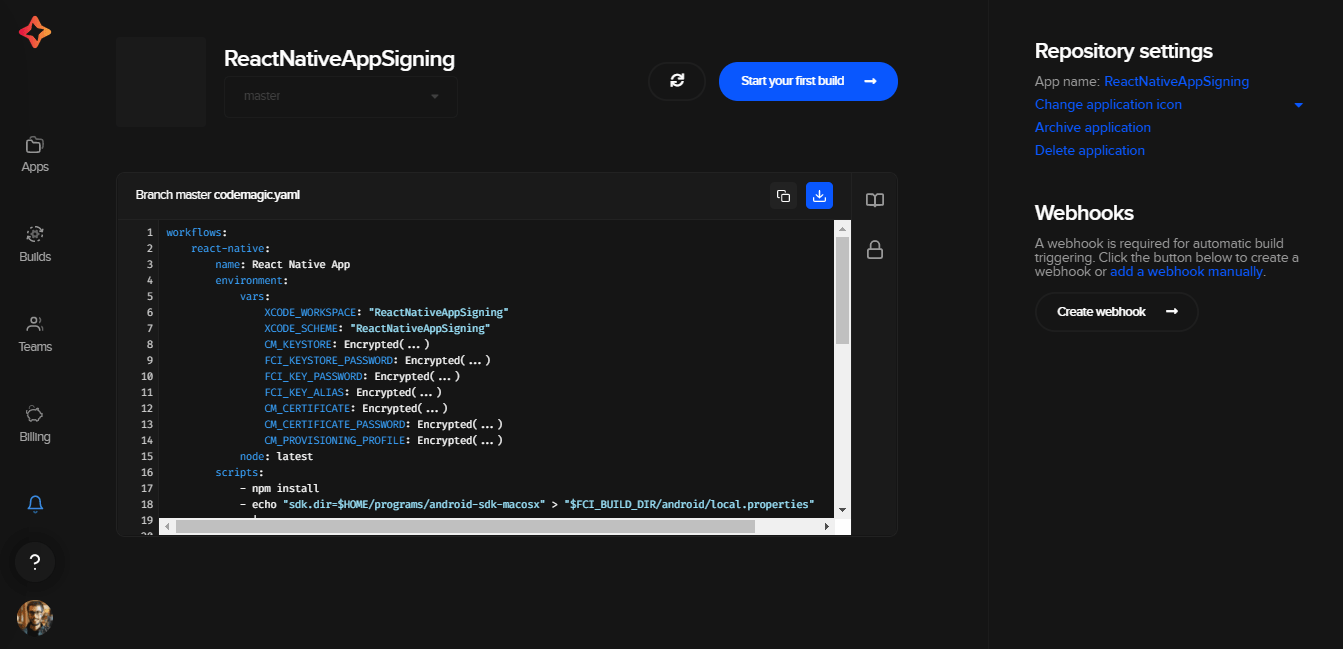The image size is (1343, 649).
Task: Click the scroll left arrow of editor
Action: (167, 526)
